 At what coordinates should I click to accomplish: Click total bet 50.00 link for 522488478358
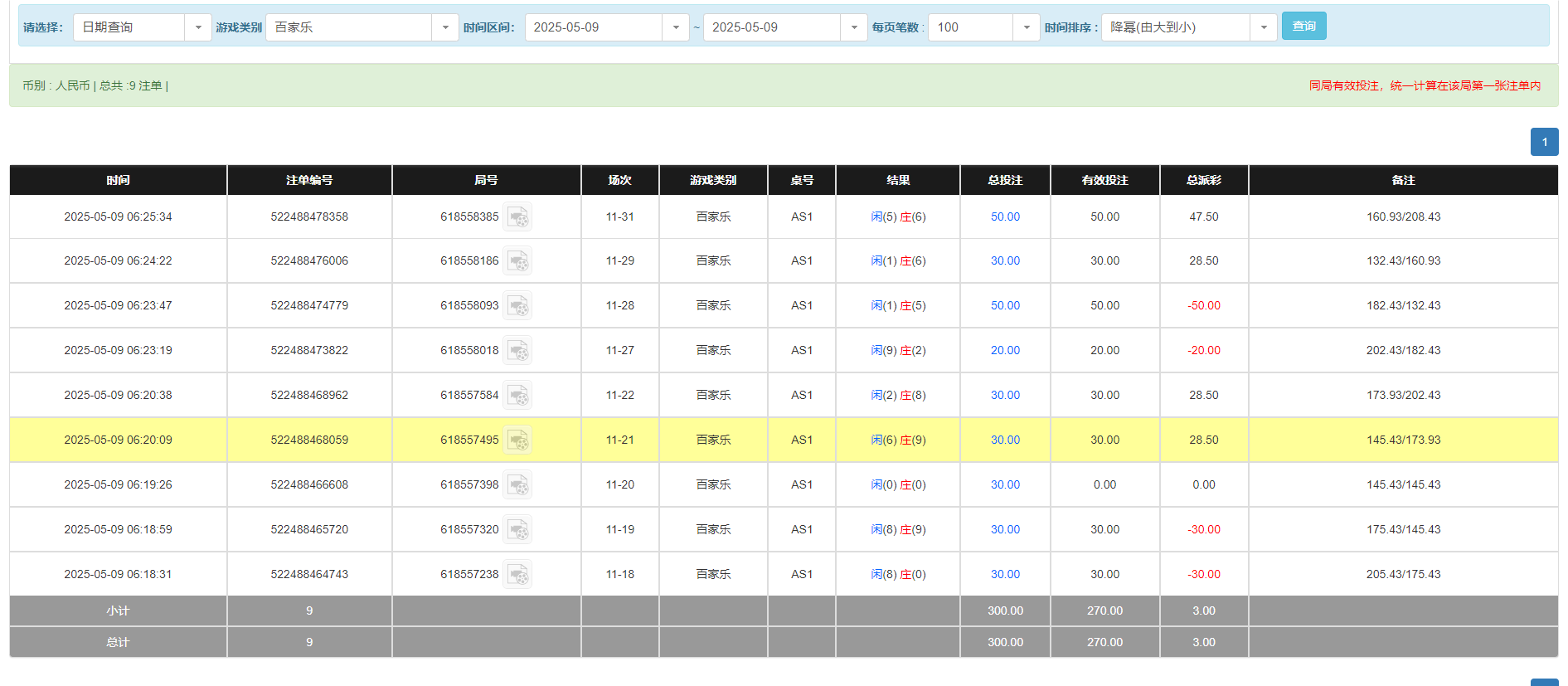[x=1005, y=217]
